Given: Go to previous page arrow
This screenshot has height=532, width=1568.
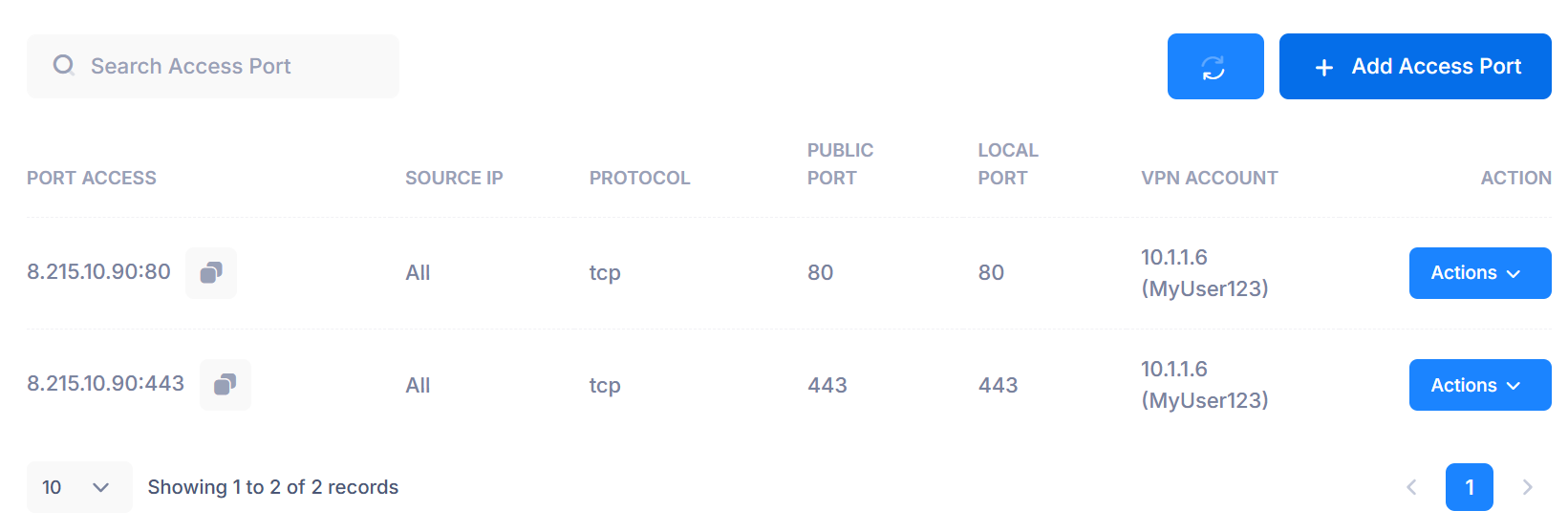Looking at the screenshot, I should point(1411,487).
